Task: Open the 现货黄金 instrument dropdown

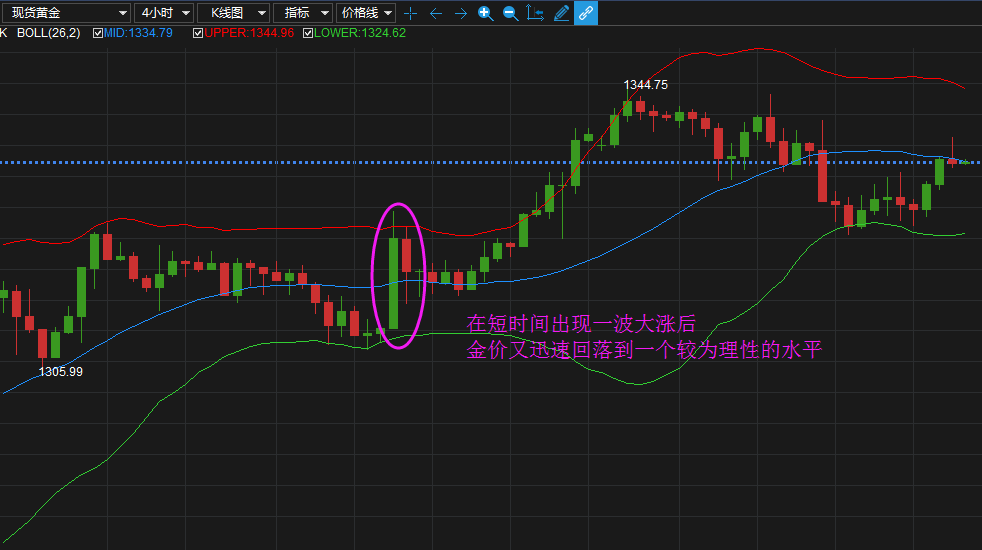Action: (66, 13)
